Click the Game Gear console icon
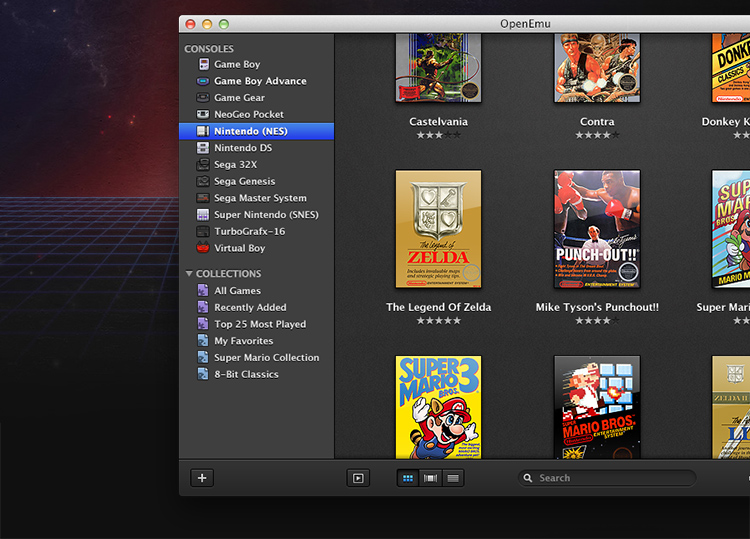This screenshot has width=750, height=539. click(x=203, y=98)
